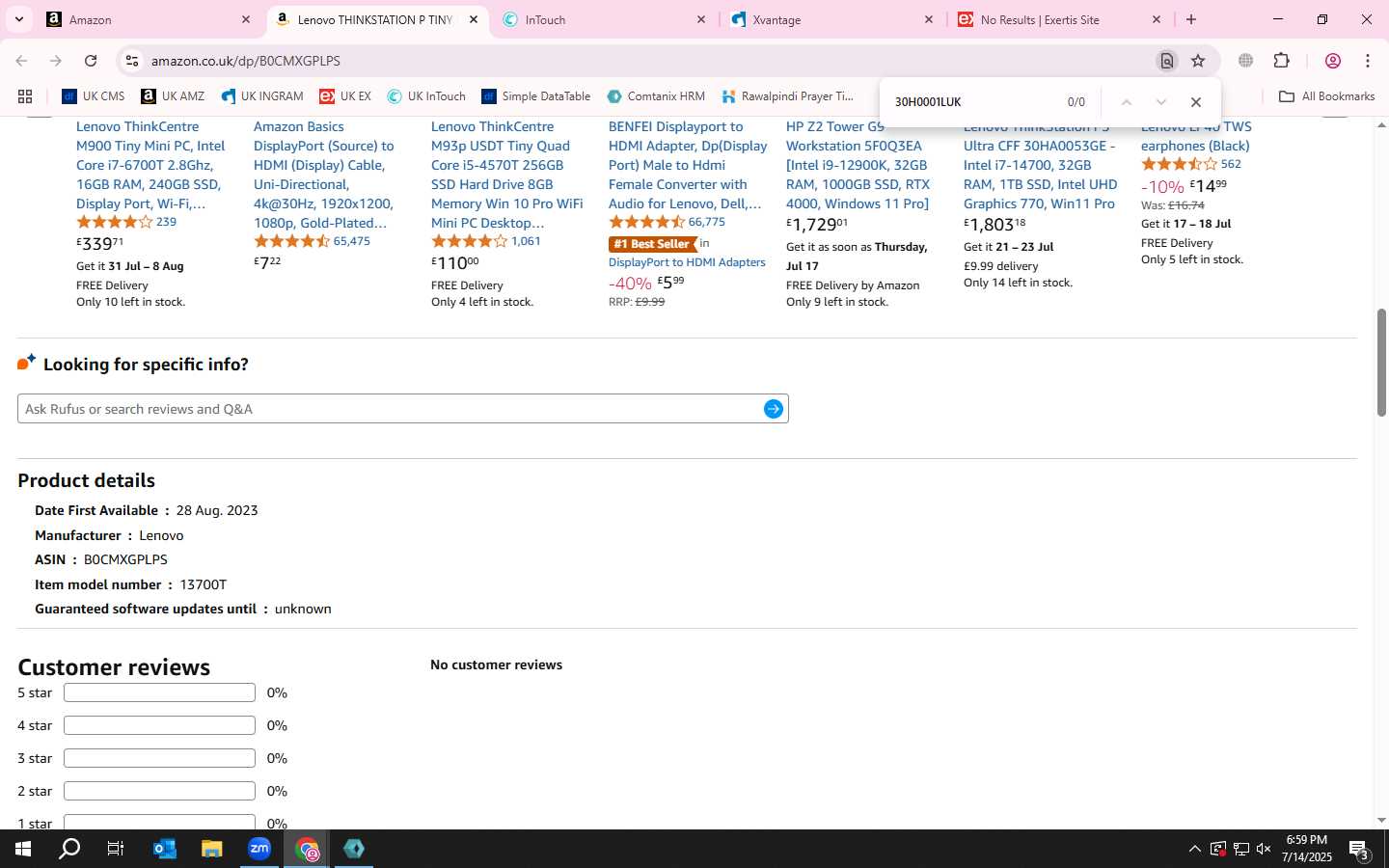View the 65,475 ratings for Amazon Basics cable
This screenshot has height=868, width=1389.
[351, 241]
